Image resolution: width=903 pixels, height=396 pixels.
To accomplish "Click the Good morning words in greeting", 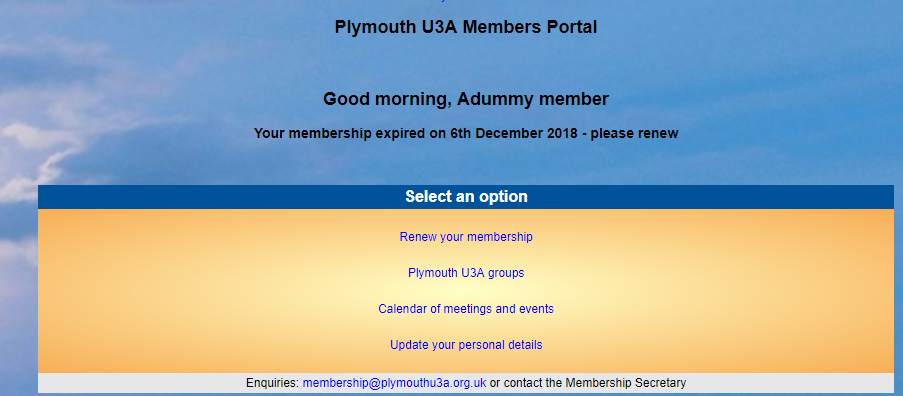I will click(387, 100).
